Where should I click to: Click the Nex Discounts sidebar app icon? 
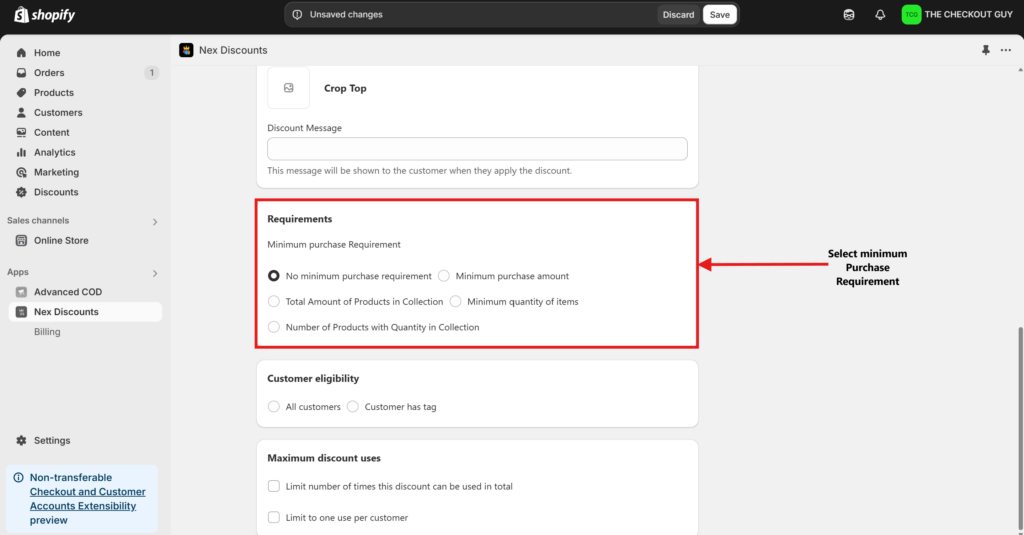point(22,312)
